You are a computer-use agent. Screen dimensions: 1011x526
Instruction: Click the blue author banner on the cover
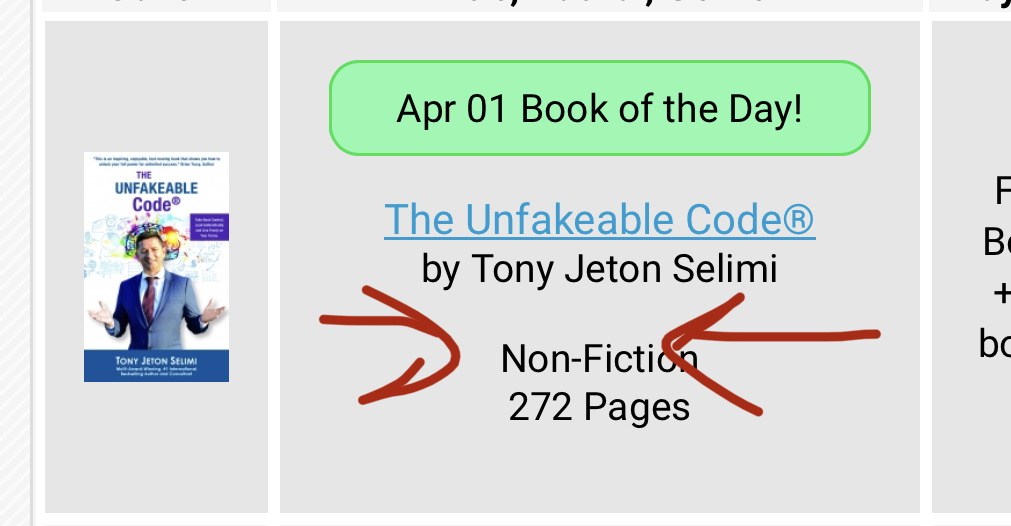pos(157,365)
